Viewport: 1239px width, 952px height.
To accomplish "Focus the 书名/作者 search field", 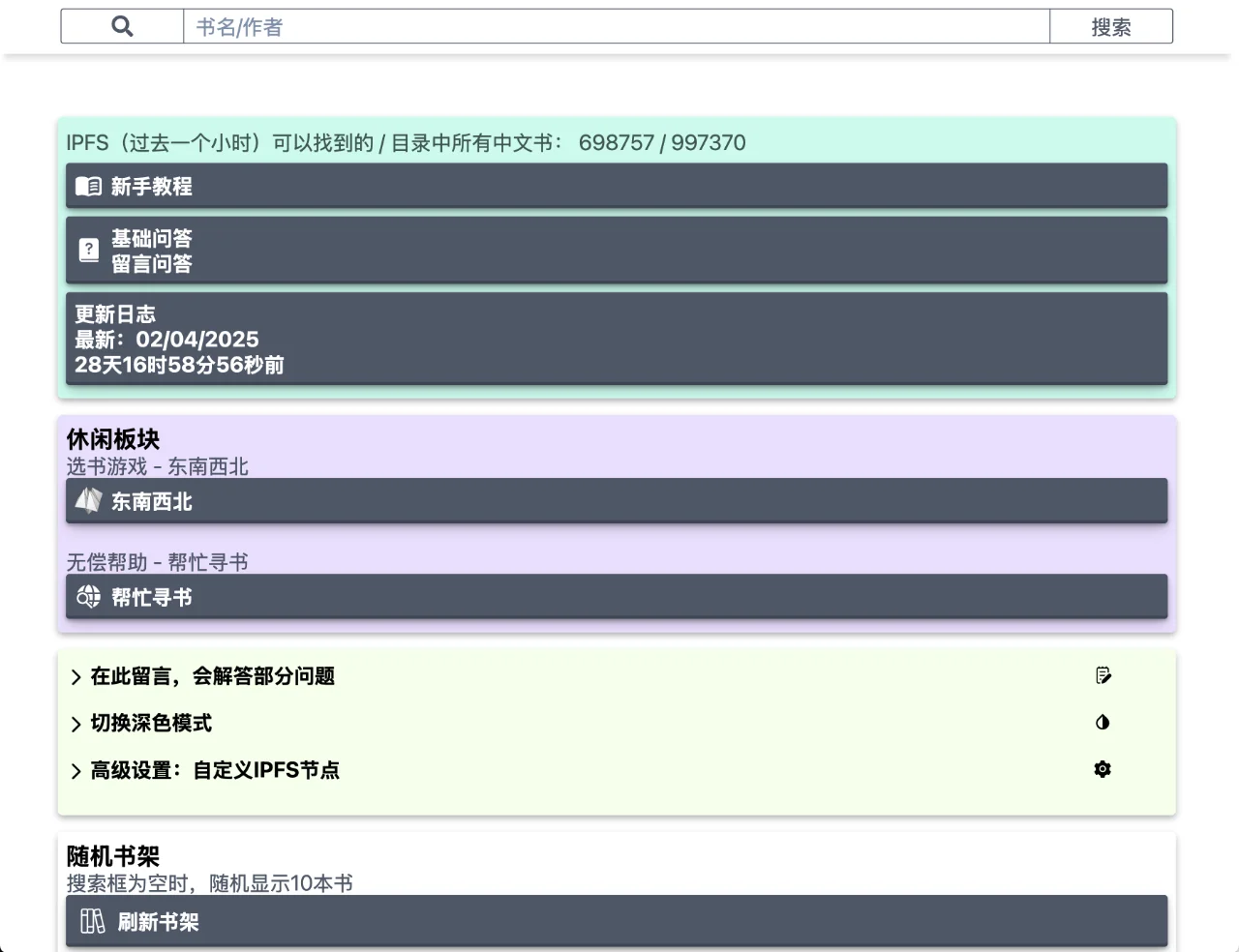I will tap(617, 26).
